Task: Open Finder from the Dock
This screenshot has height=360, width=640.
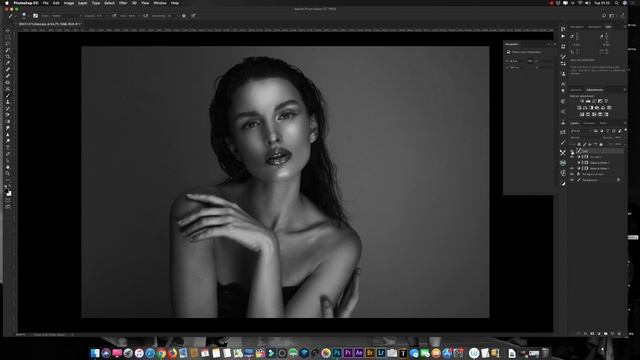Action: tap(95, 353)
